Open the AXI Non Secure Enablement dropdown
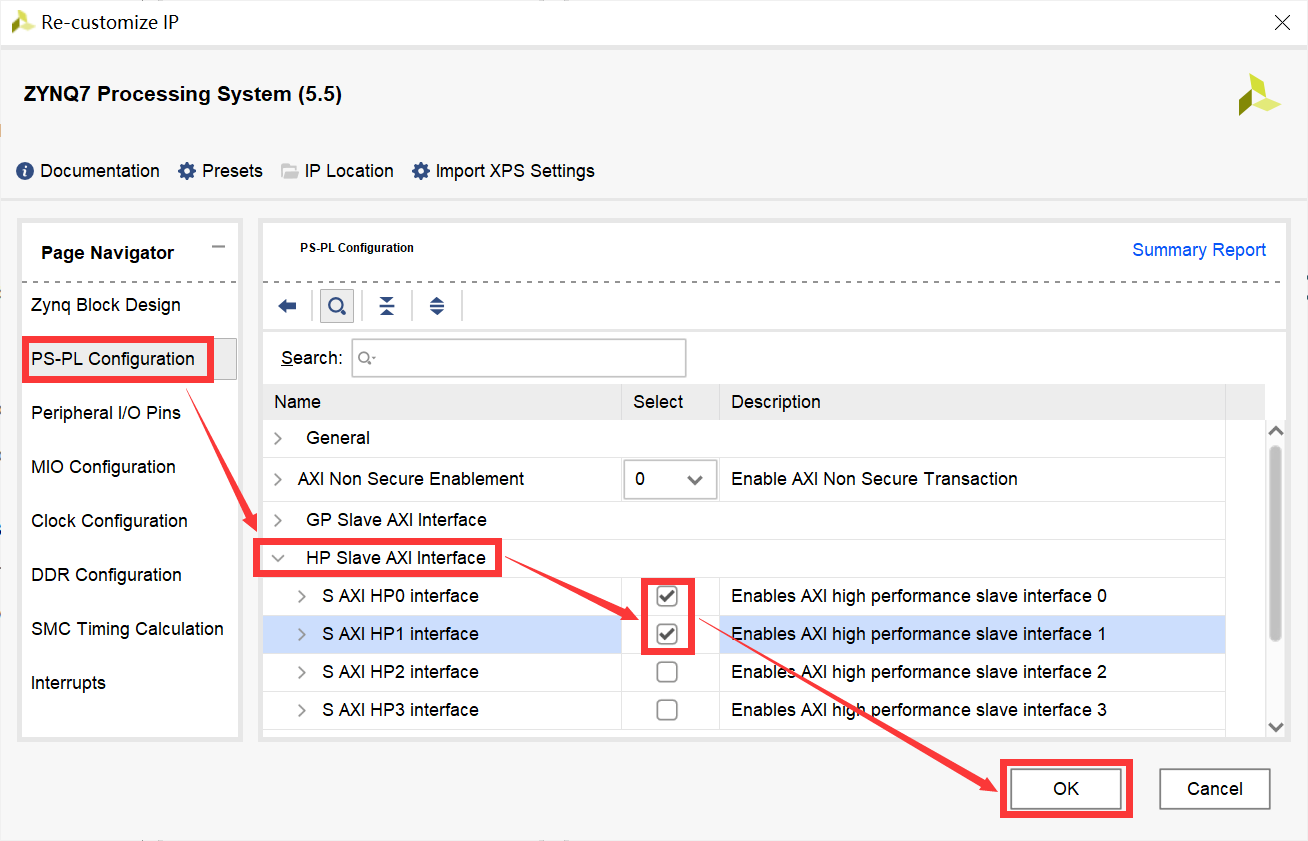This screenshot has width=1308, height=841. (x=670, y=479)
